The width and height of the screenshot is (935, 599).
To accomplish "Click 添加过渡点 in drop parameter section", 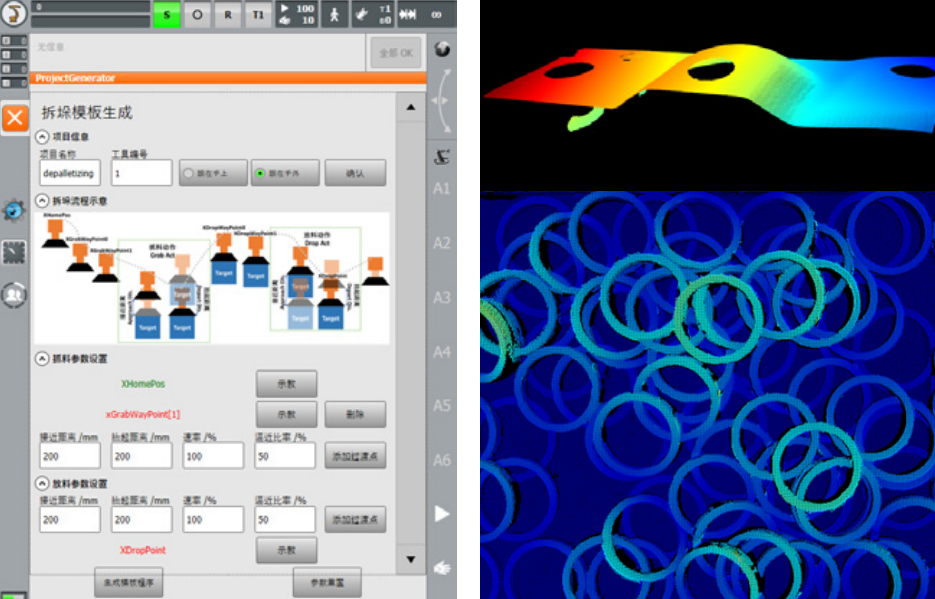I will pos(355,520).
